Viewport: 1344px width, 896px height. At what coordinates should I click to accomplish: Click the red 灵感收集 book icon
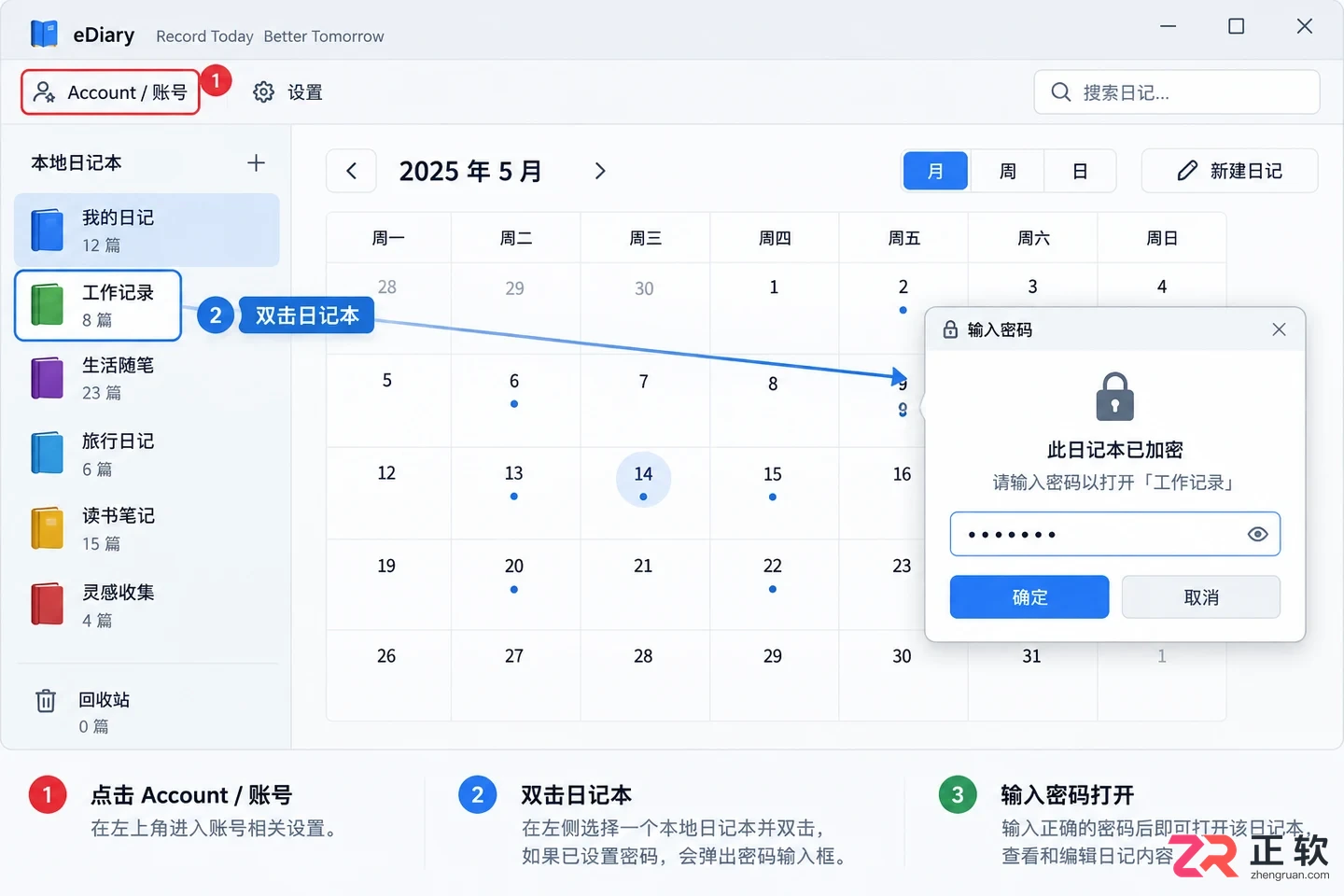coord(47,605)
